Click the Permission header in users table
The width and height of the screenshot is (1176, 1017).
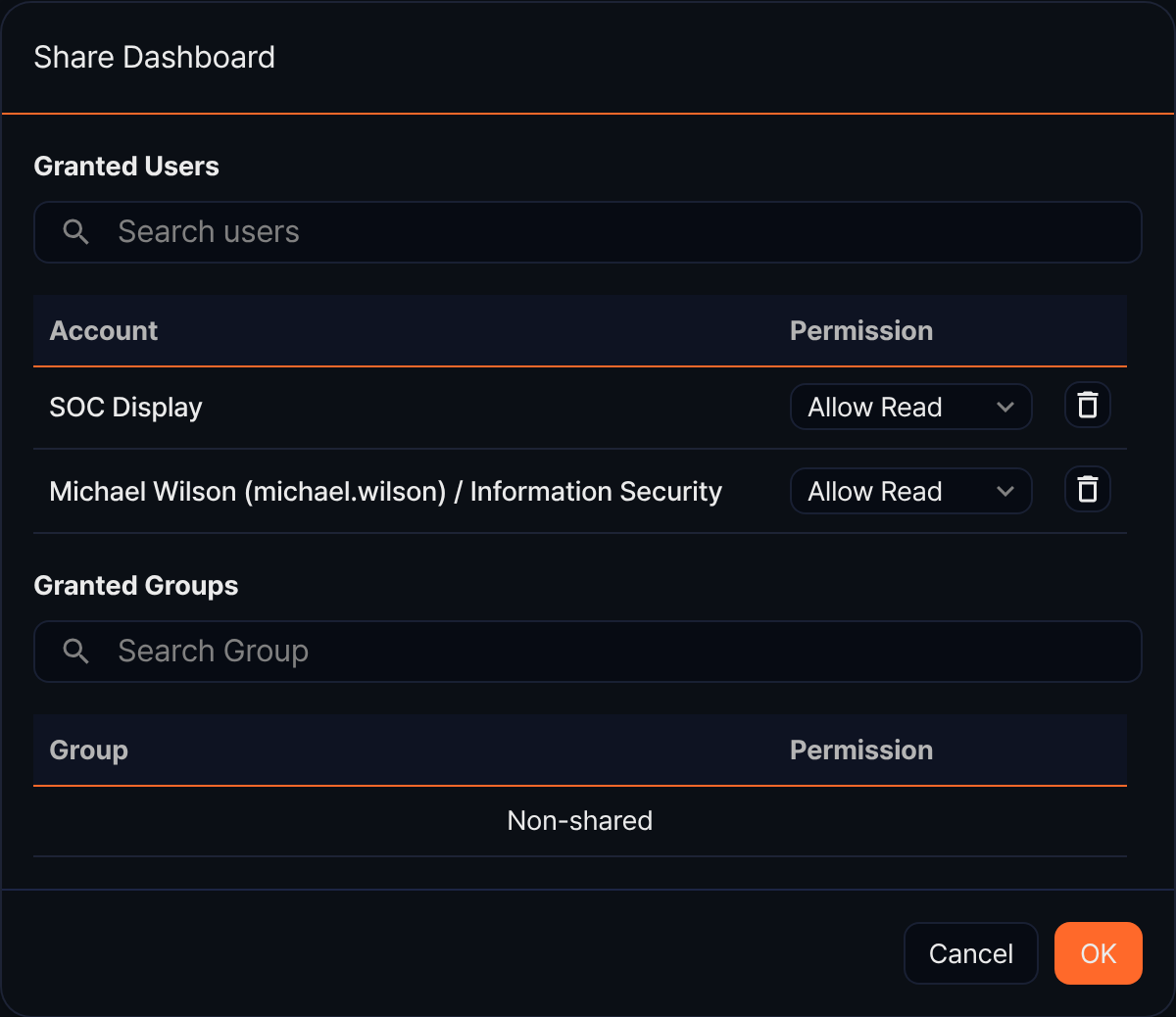[861, 331]
